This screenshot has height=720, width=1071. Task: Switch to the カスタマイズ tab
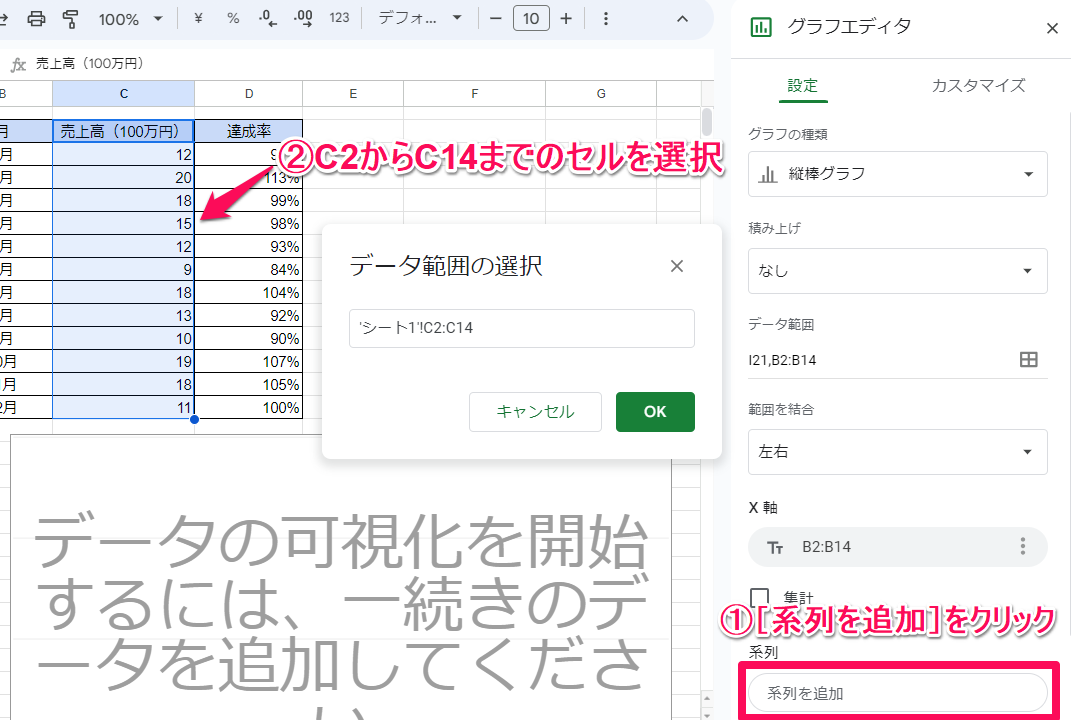coord(978,85)
